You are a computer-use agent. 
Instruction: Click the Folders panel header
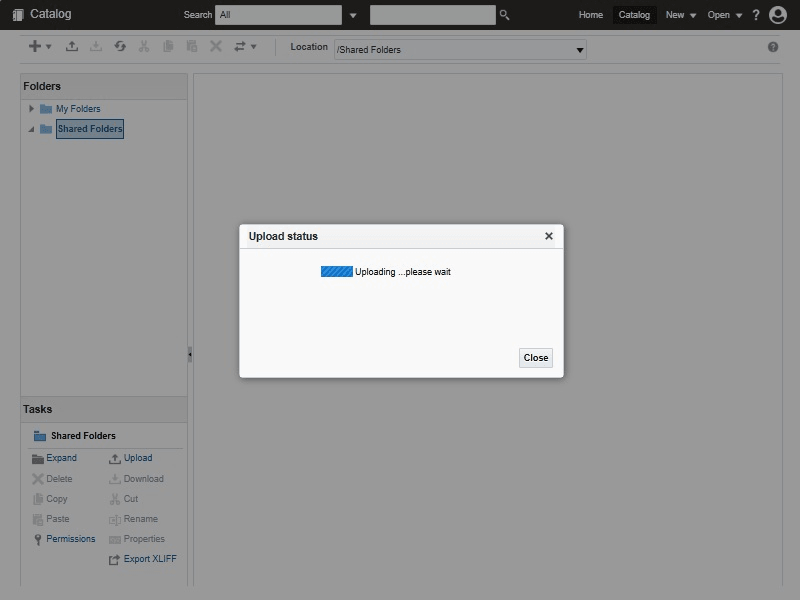pyautogui.click(x=104, y=86)
